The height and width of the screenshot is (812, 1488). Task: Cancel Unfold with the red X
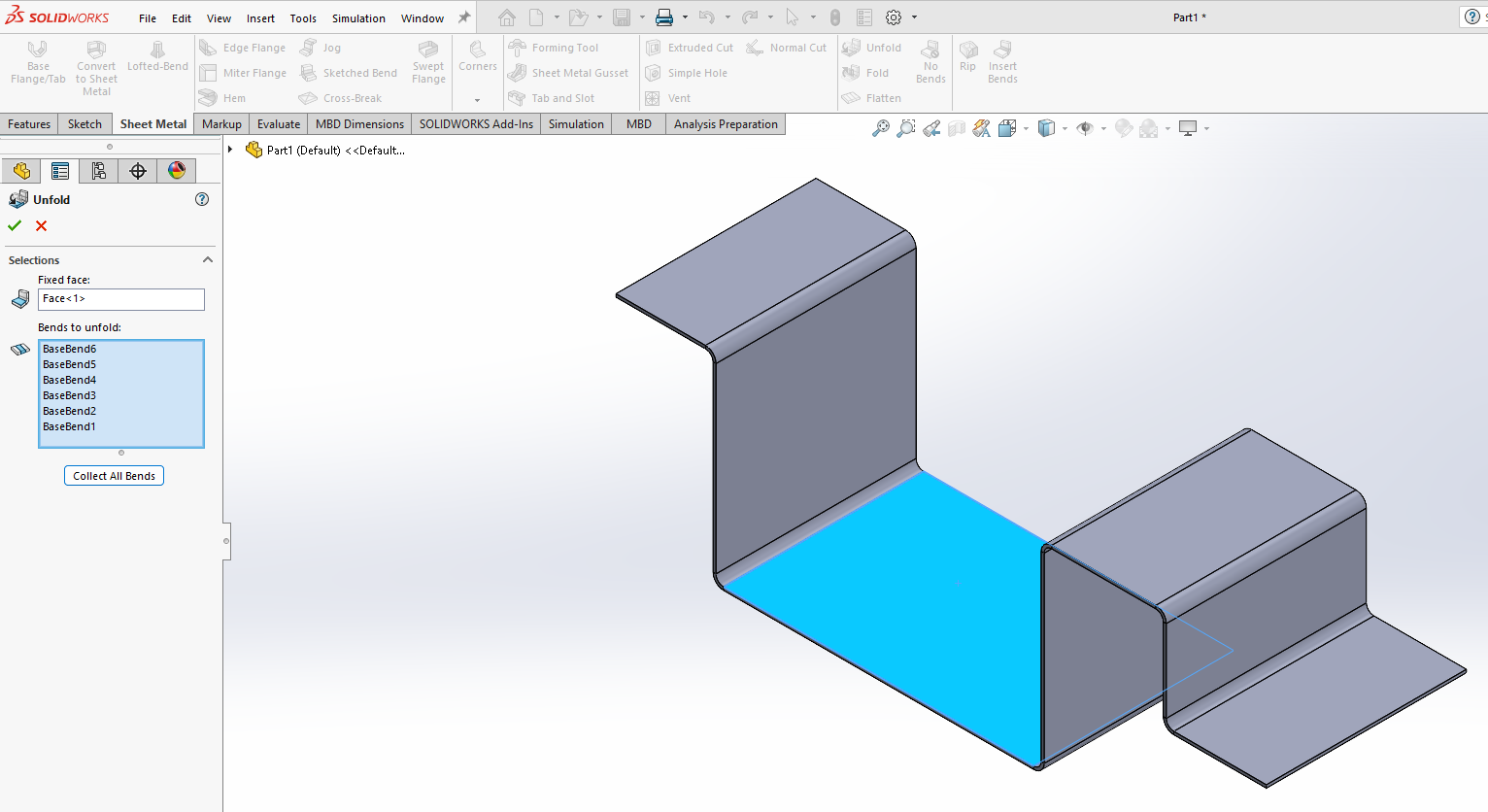point(41,225)
